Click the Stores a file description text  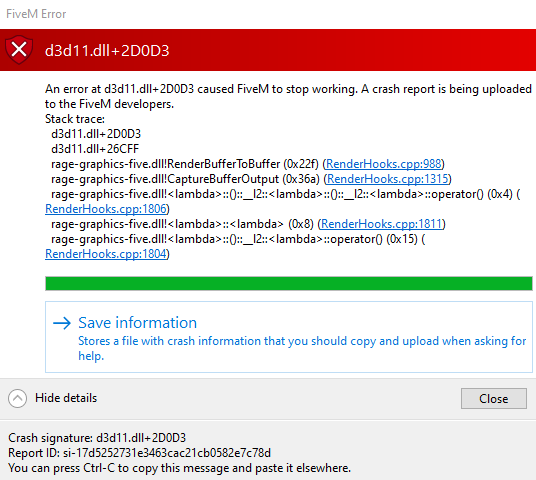point(302,348)
